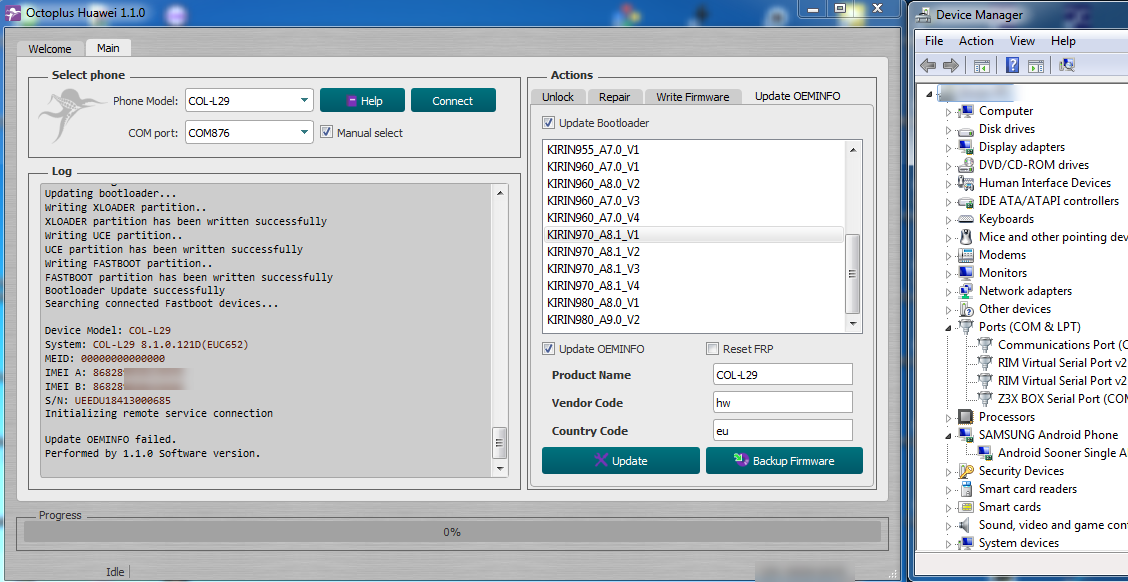Viewport: 1128px width, 582px height.
Task: Collapse Ports (COM & LPT) node
Action: point(948,327)
